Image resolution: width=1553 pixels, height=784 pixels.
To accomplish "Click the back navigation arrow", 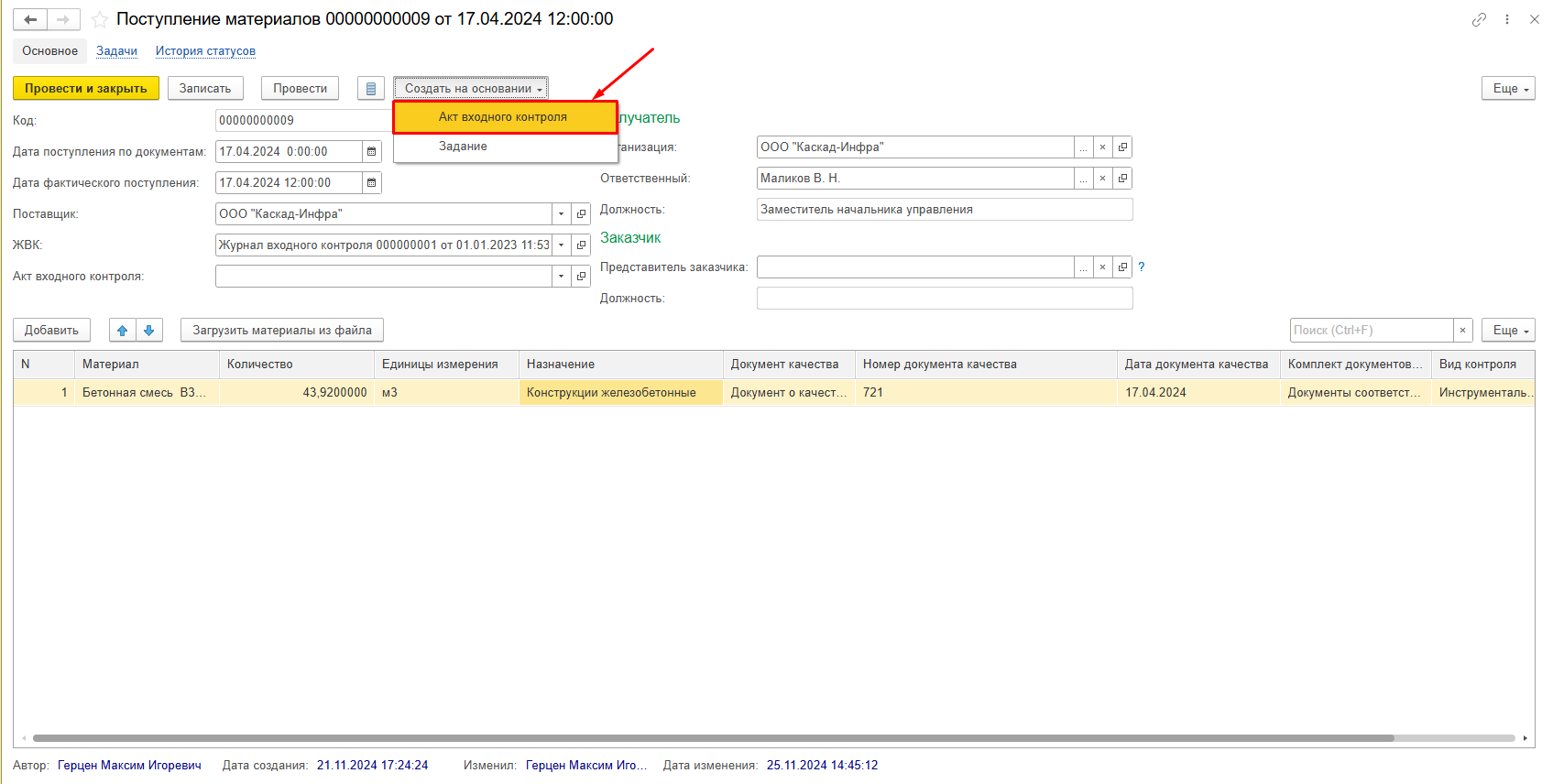I will click(30, 19).
